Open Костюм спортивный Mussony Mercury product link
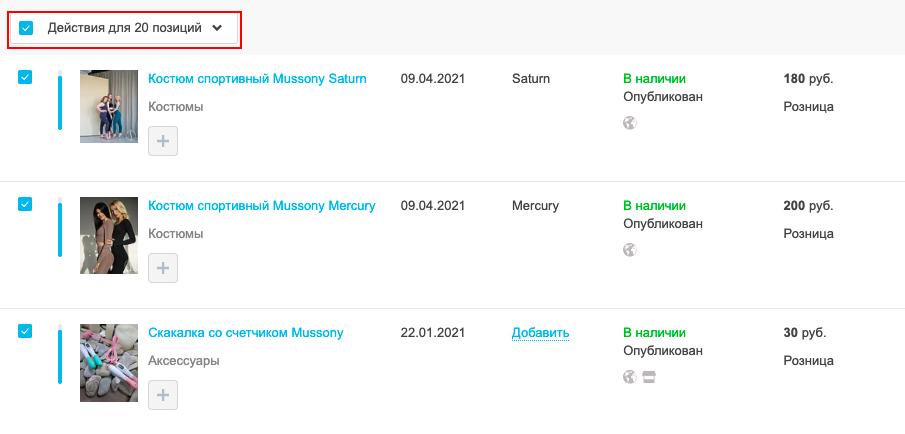 point(262,205)
